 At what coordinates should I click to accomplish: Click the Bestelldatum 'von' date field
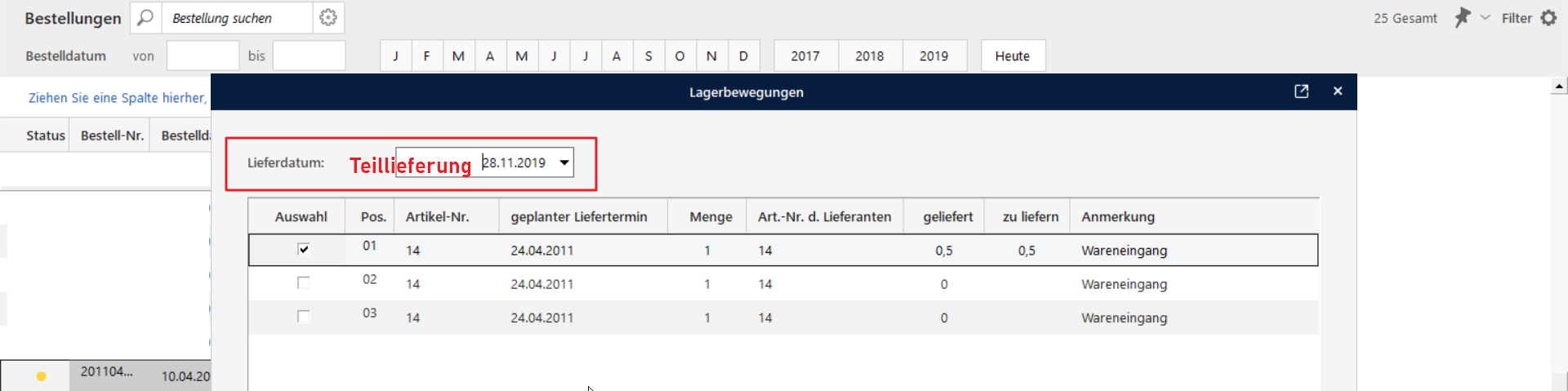pyautogui.click(x=203, y=56)
